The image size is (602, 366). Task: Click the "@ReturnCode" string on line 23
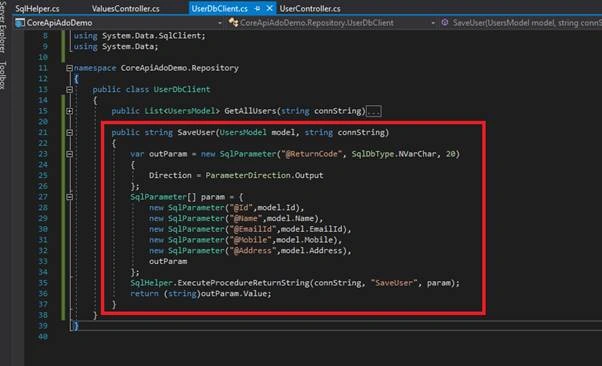click(311, 154)
